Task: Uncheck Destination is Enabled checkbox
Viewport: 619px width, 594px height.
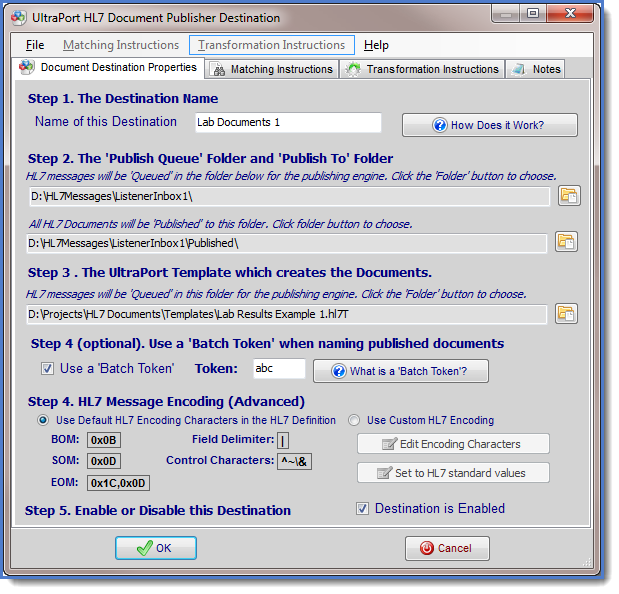Action: tap(362, 508)
